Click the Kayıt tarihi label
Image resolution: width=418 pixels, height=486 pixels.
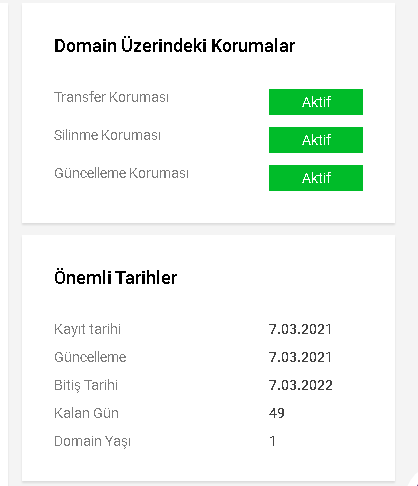[87, 329]
